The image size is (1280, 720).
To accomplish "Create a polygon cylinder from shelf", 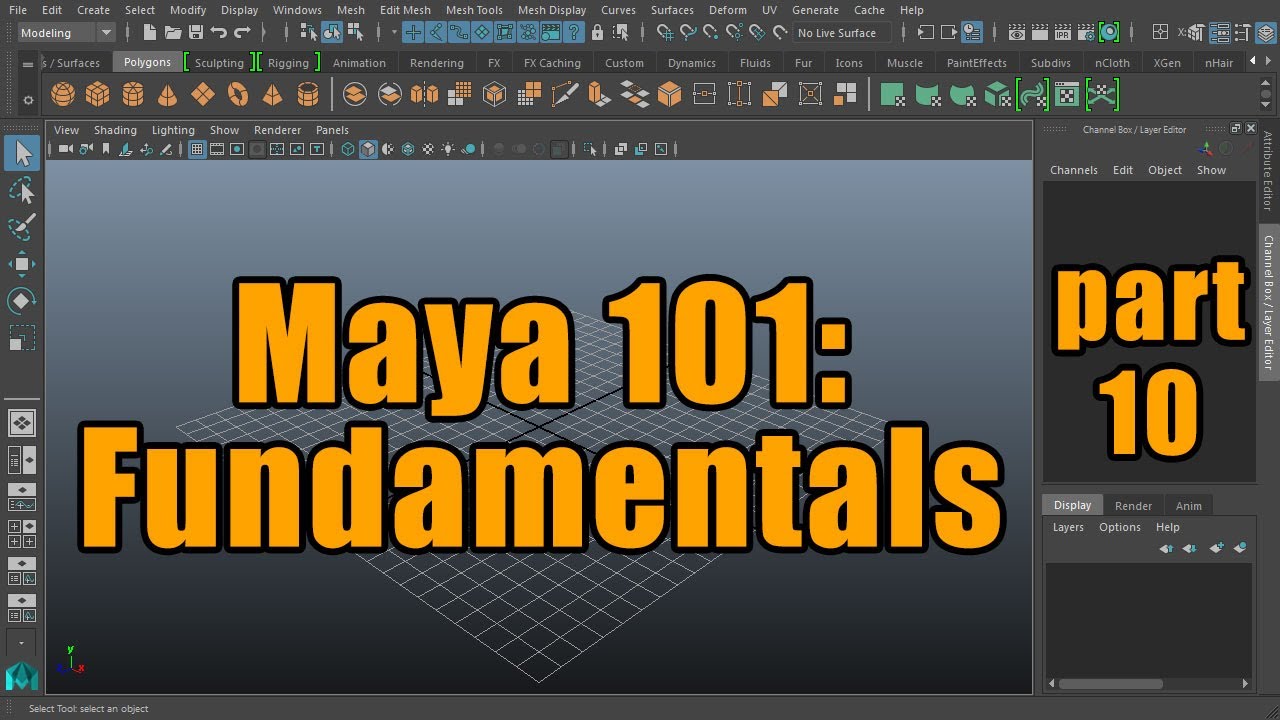I will (x=133, y=95).
